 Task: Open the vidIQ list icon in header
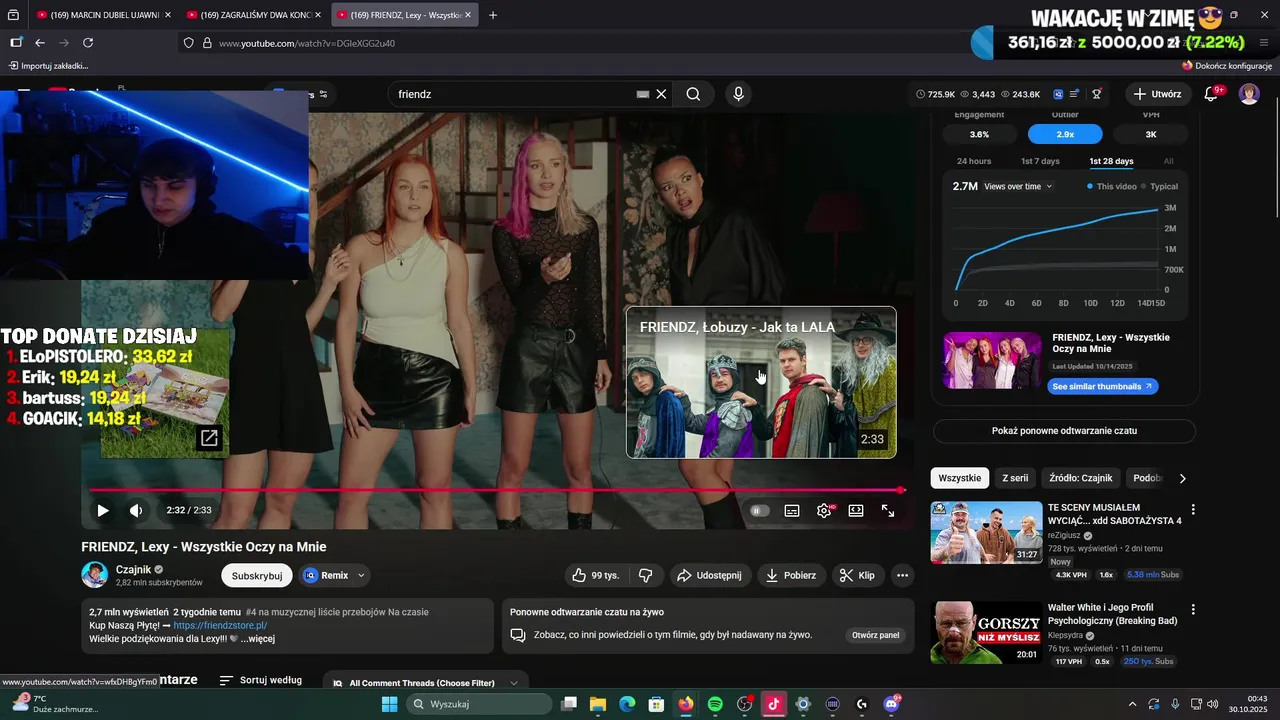[x=1074, y=94]
